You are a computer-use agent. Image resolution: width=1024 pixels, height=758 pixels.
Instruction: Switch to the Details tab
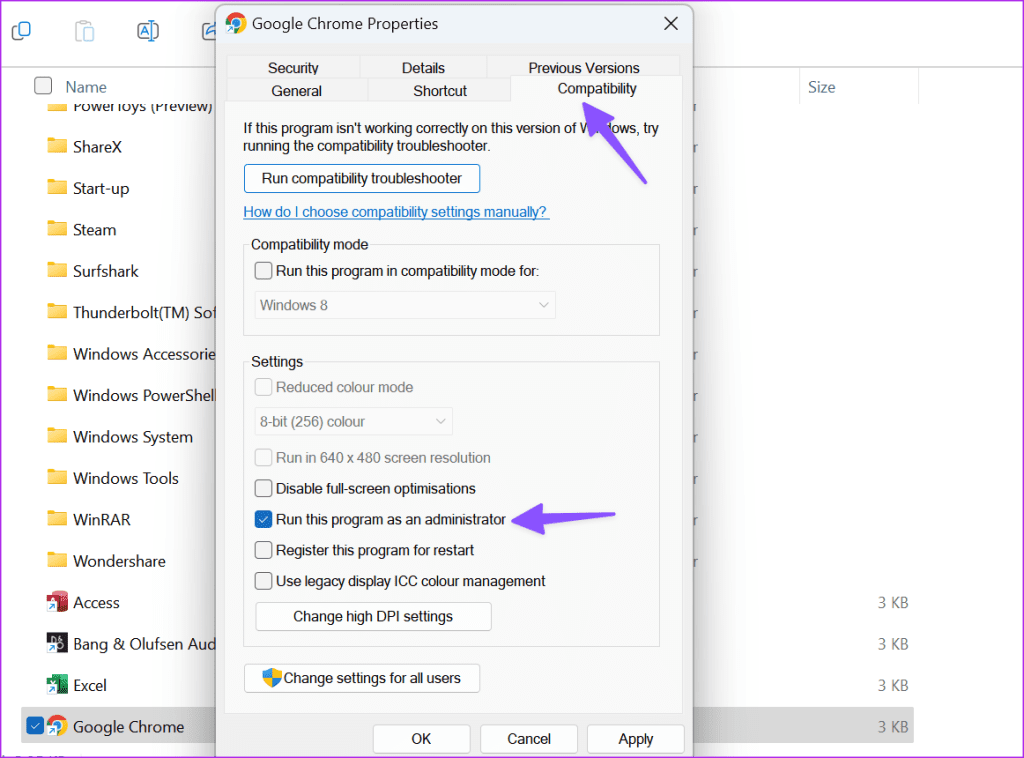[423, 68]
